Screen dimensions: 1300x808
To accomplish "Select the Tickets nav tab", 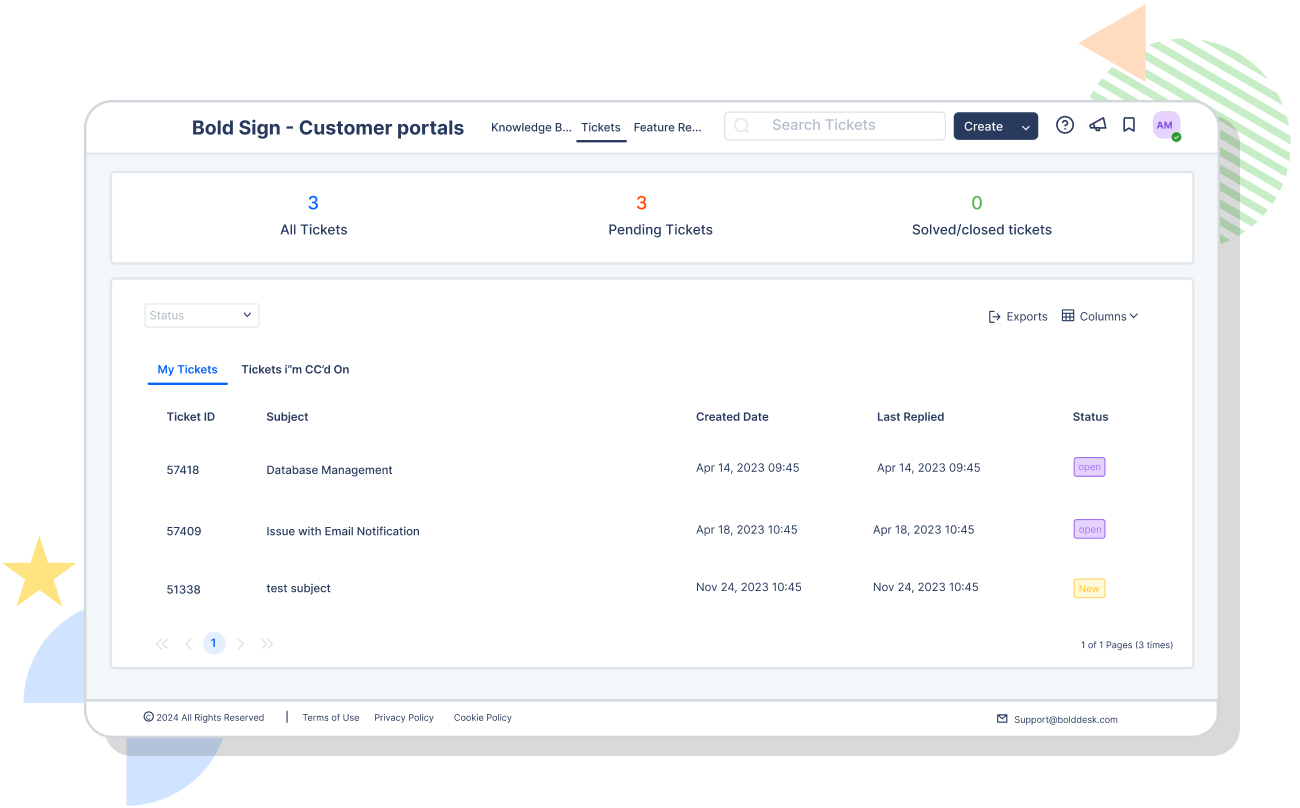I will coord(601,128).
